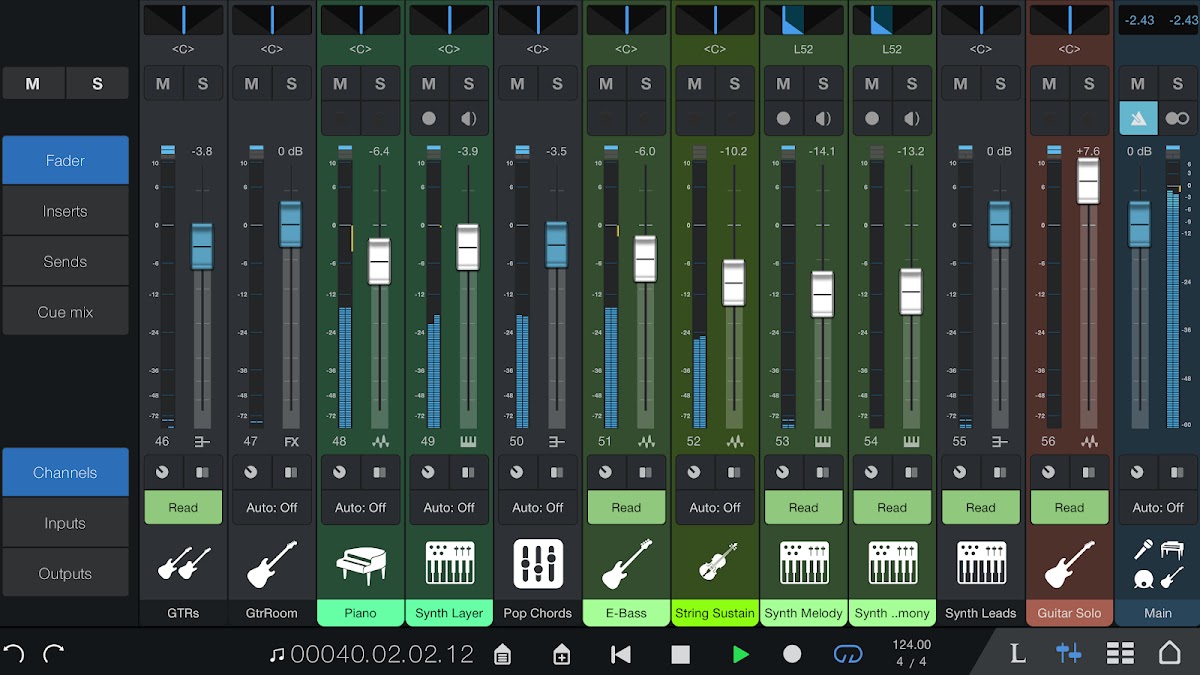
Task: Toggle the metronome icon on Main channel
Action: point(1138,118)
